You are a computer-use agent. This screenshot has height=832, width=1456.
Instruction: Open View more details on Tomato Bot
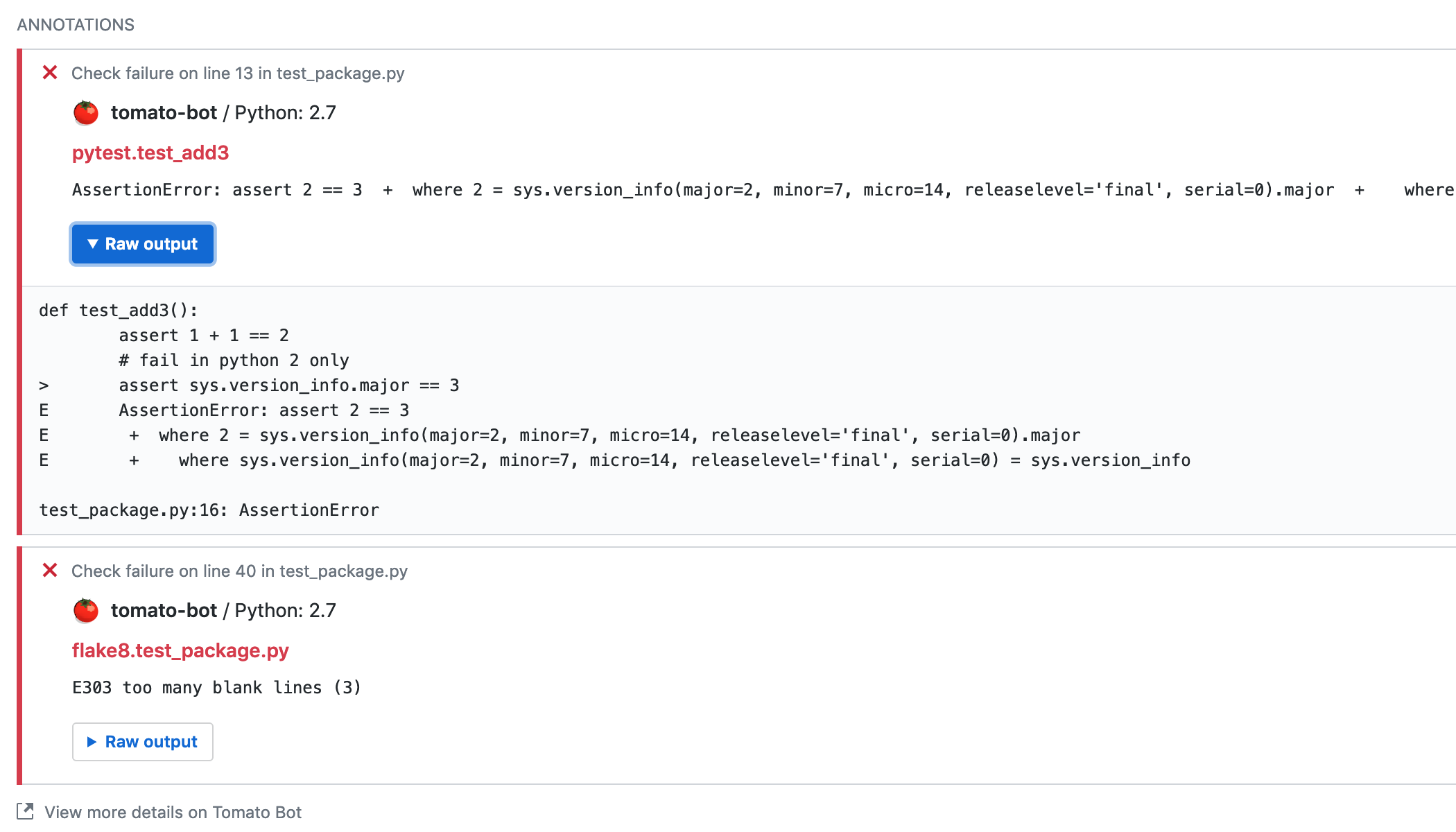(173, 812)
